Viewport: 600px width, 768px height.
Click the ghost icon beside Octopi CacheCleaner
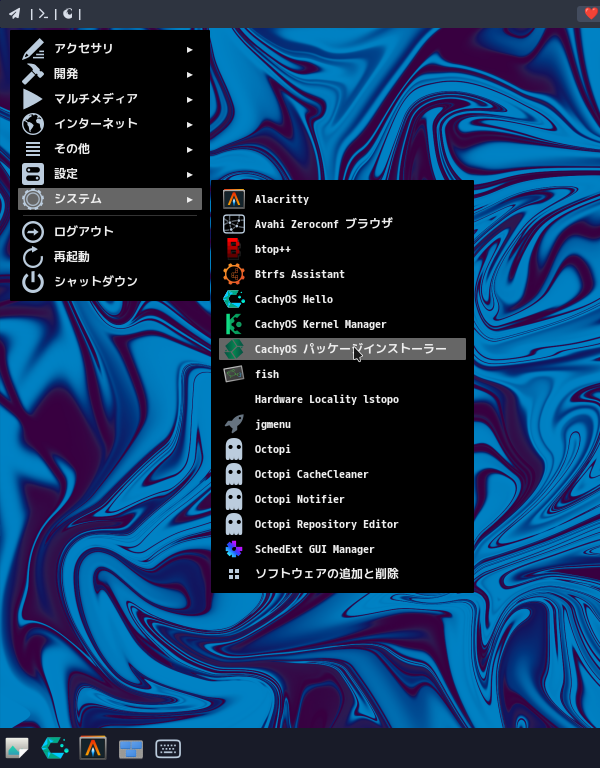[x=234, y=474]
